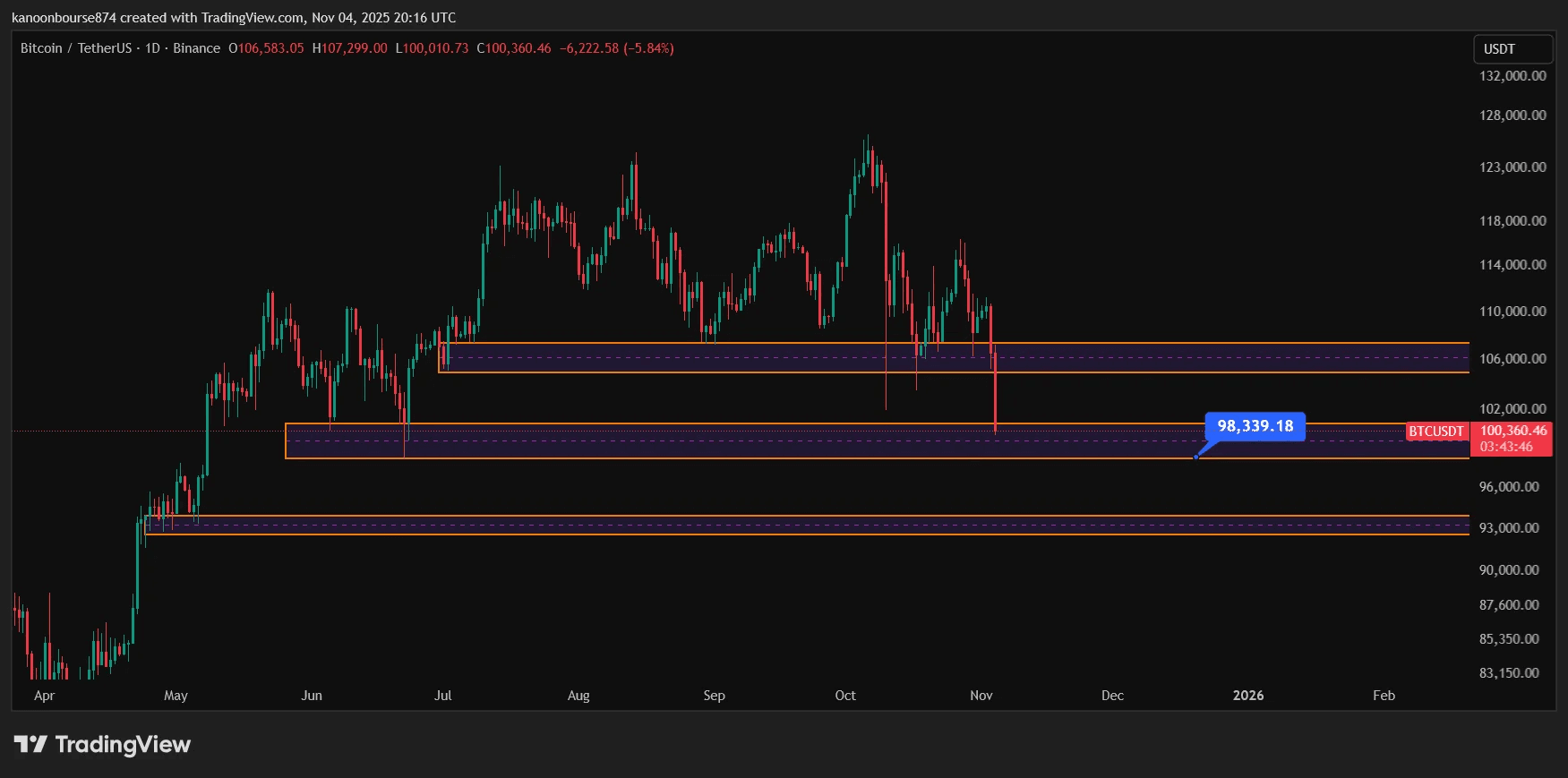Image resolution: width=1568 pixels, height=778 pixels.
Task: Open the USDT currency selector
Action: [1512, 49]
